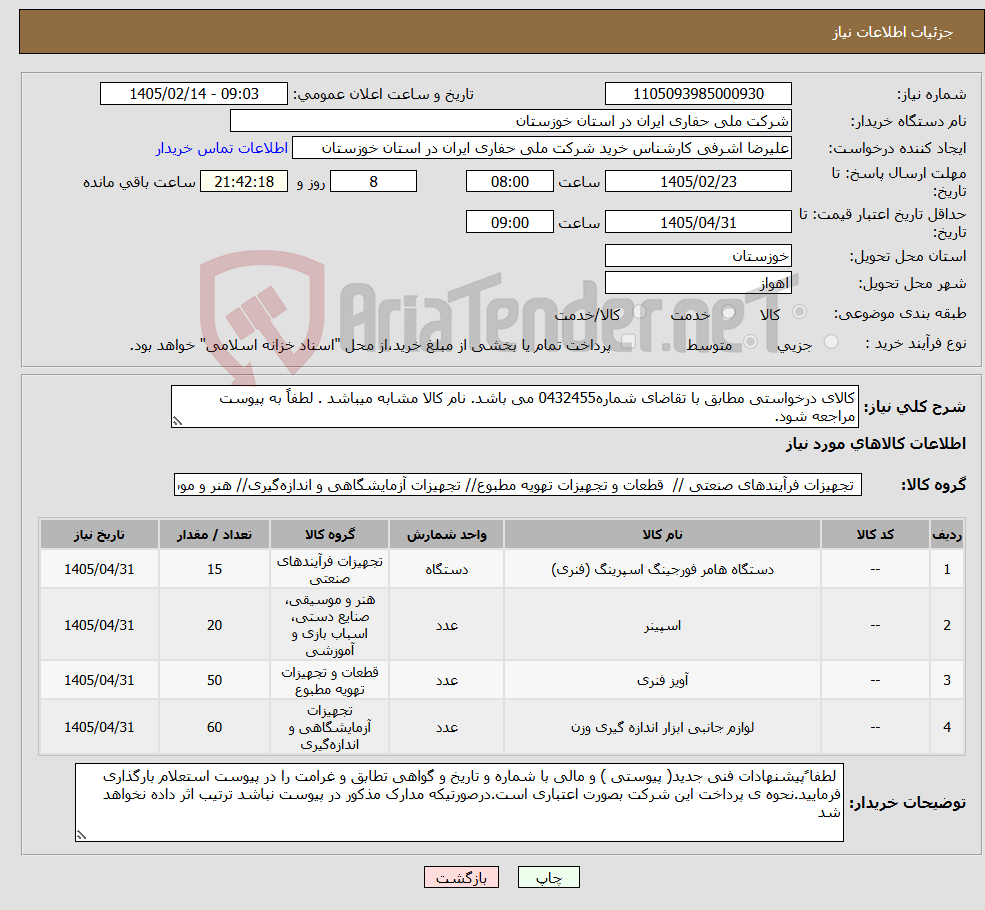
Task: Click quantity 20 in row 2
Action: point(214,626)
